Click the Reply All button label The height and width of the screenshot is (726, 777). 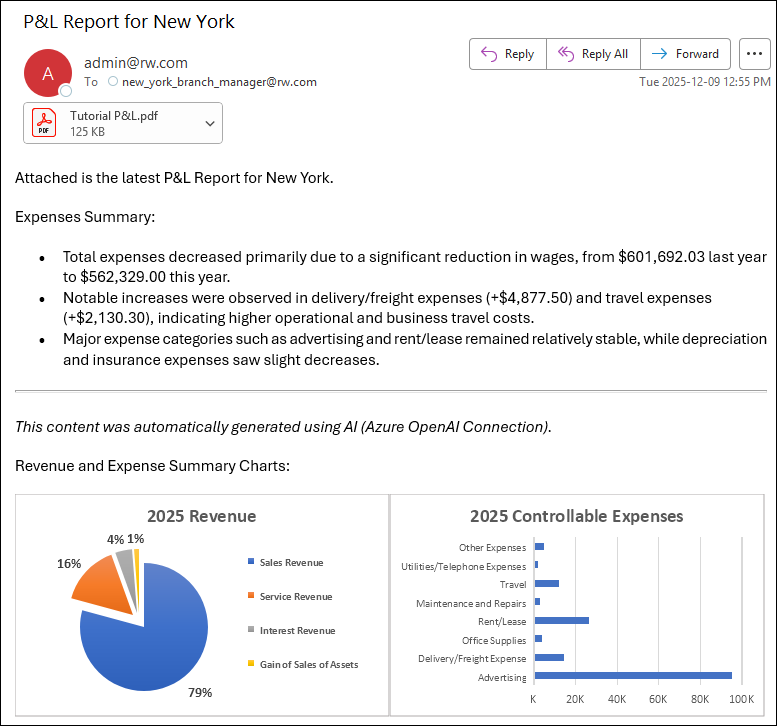click(x=604, y=54)
